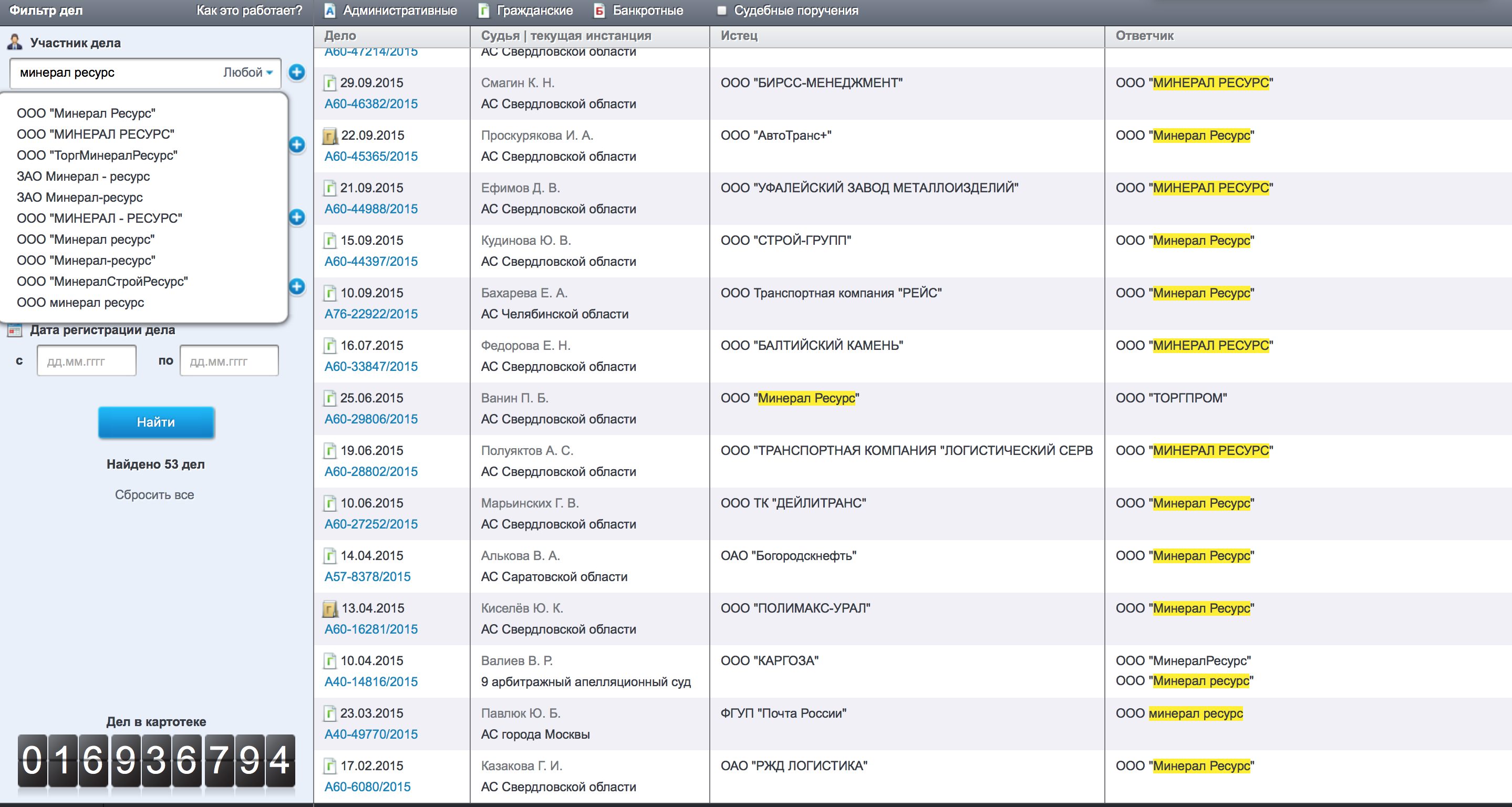The width and height of the screenshot is (1512, 807).
Task: Click defendant ООО "ТОРГПРОМ"
Action: [x=1171, y=398]
